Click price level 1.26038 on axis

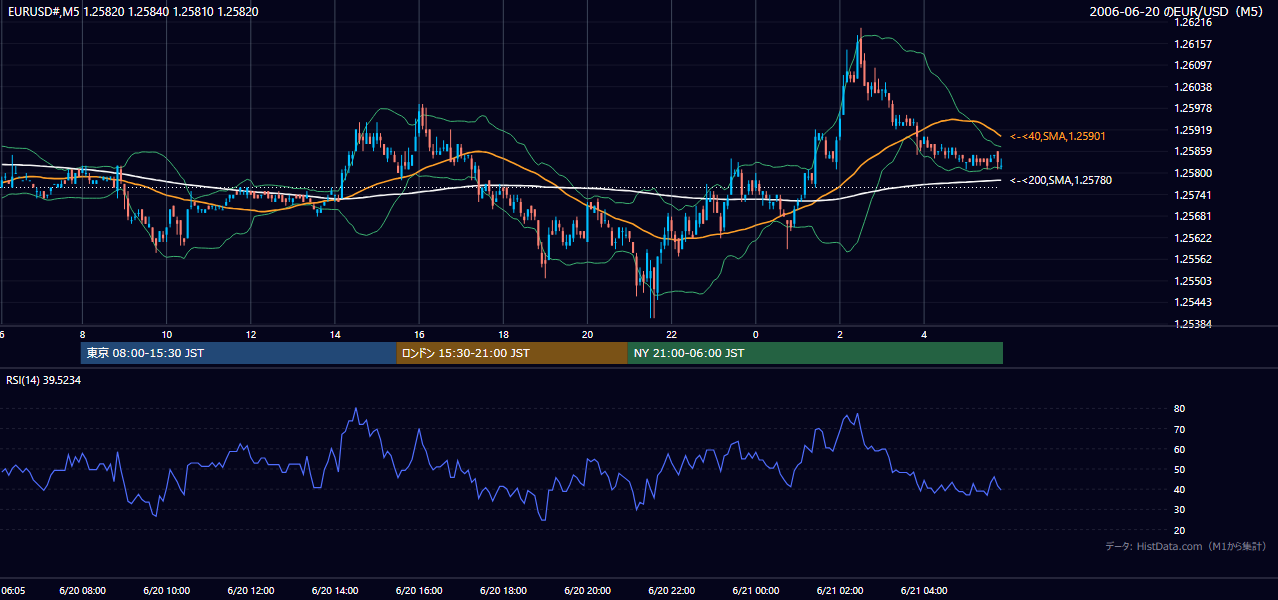pos(1194,87)
